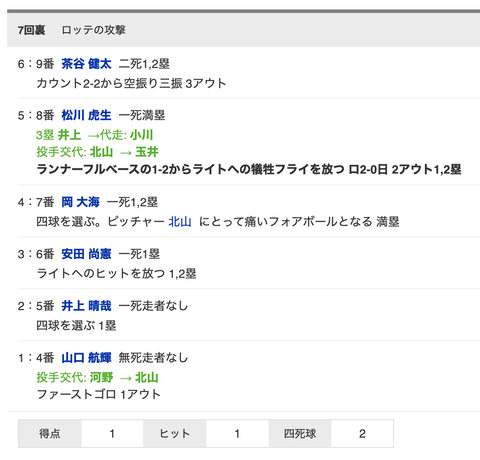Select the ロッテの攻撃 header text
This screenshot has width=480, height=460.
click(x=94, y=30)
